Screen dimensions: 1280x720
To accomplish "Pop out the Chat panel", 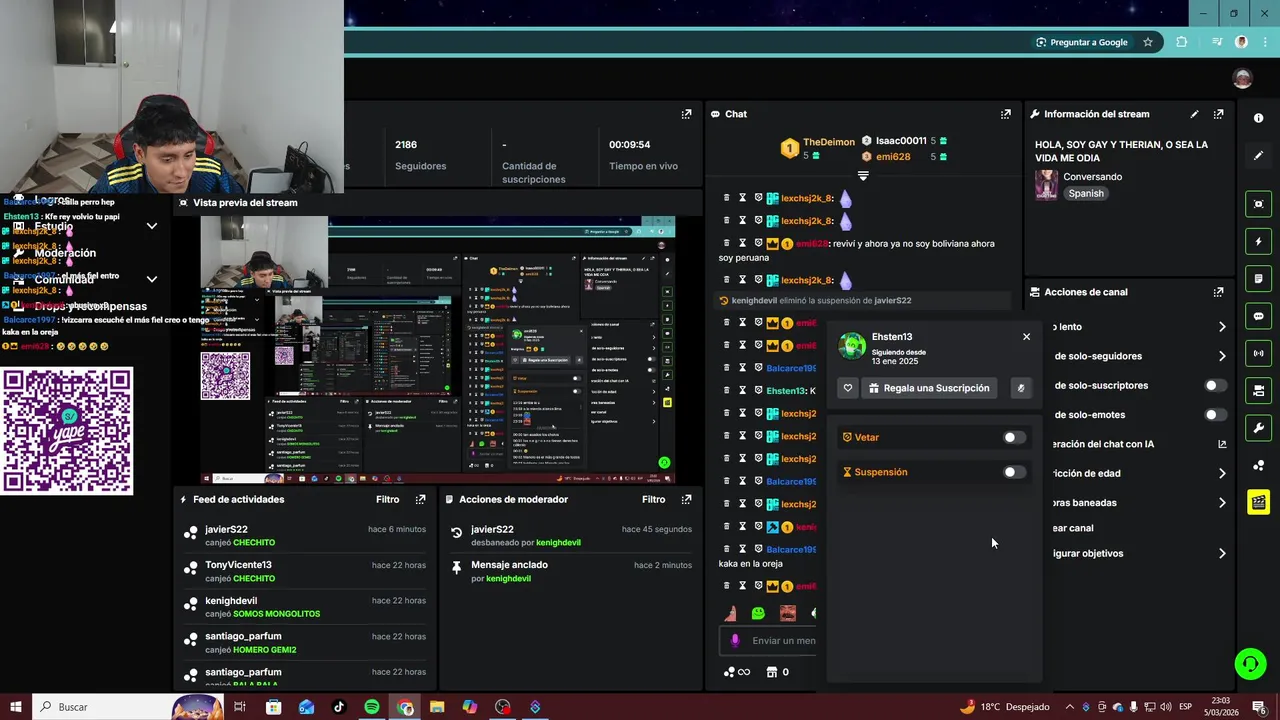I will (1005, 114).
